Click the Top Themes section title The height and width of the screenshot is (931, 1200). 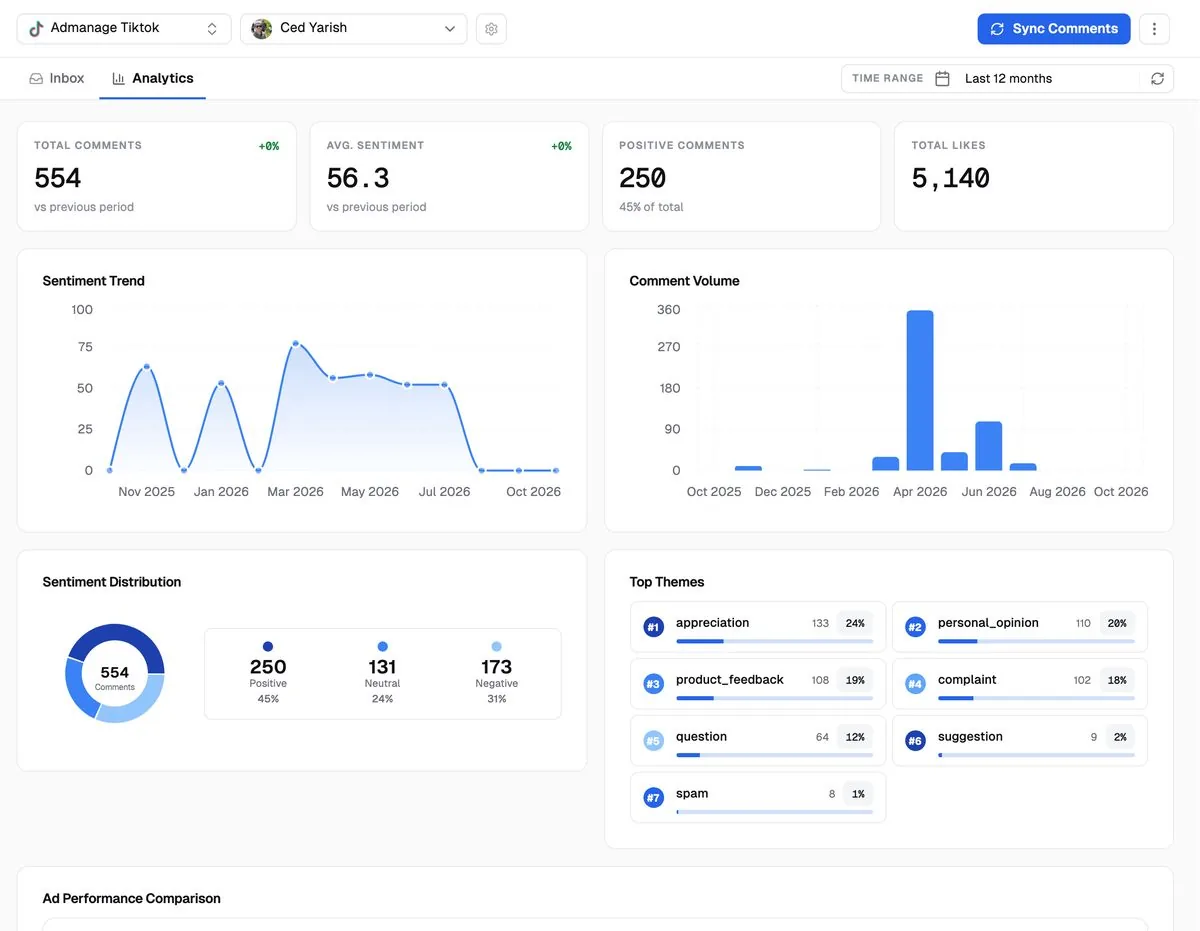pos(667,582)
